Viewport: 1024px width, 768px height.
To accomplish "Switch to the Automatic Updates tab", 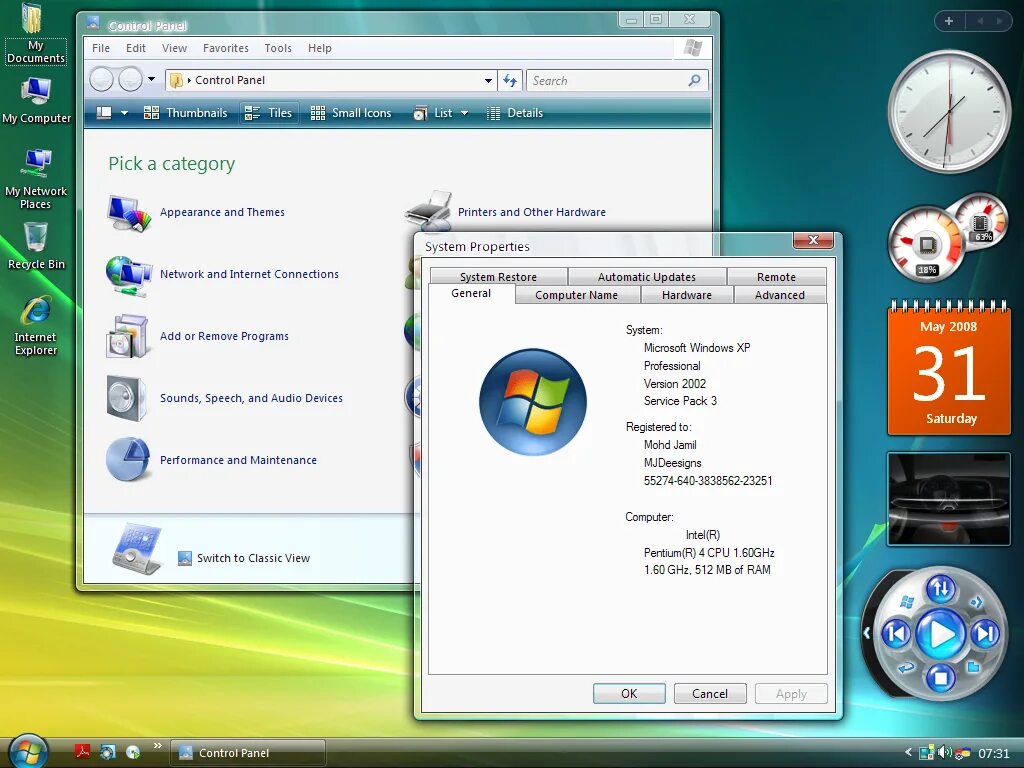I will (647, 277).
